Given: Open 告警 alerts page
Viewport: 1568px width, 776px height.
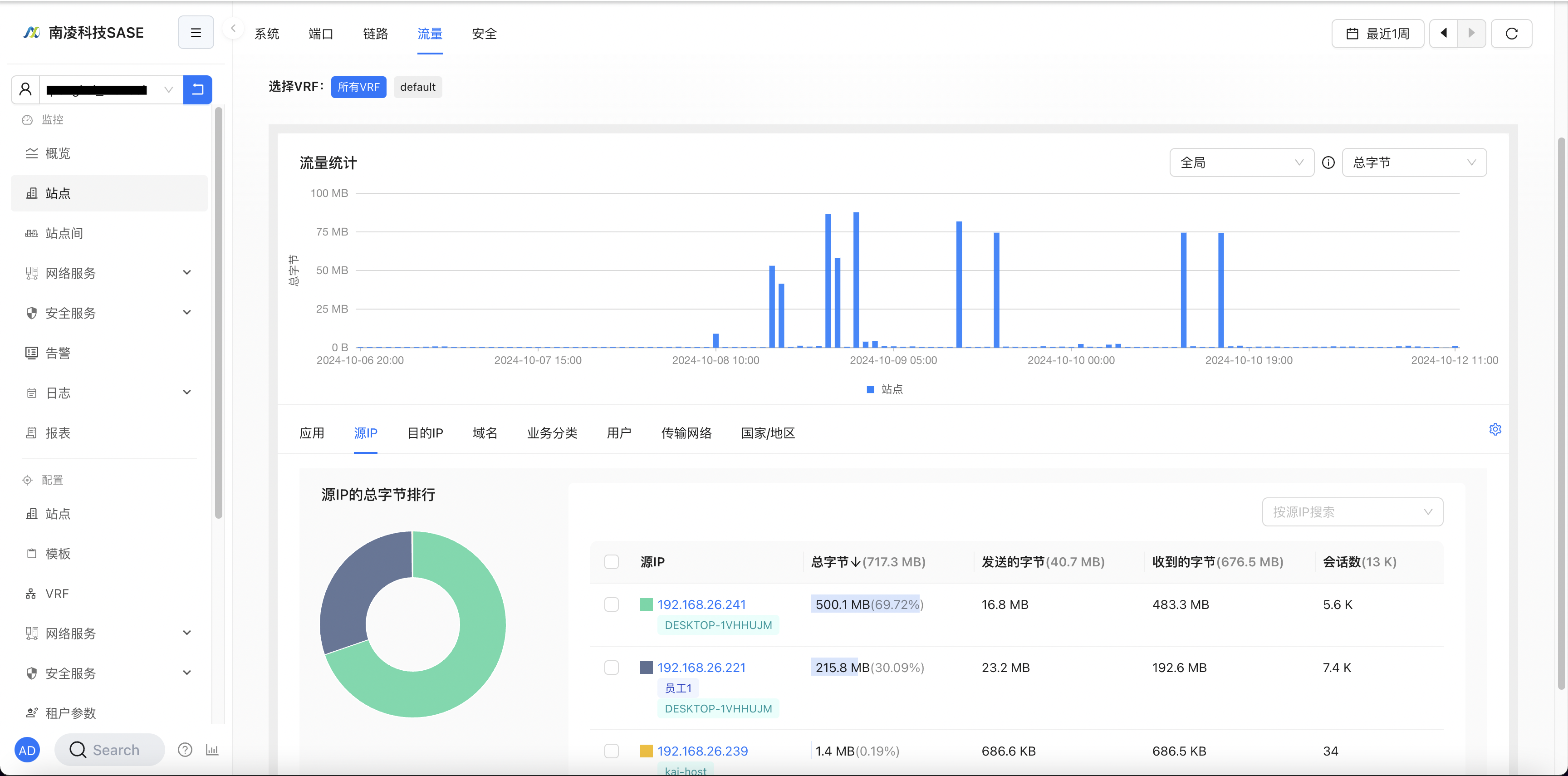Looking at the screenshot, I should pyautogui.click(x=109, y=353).
